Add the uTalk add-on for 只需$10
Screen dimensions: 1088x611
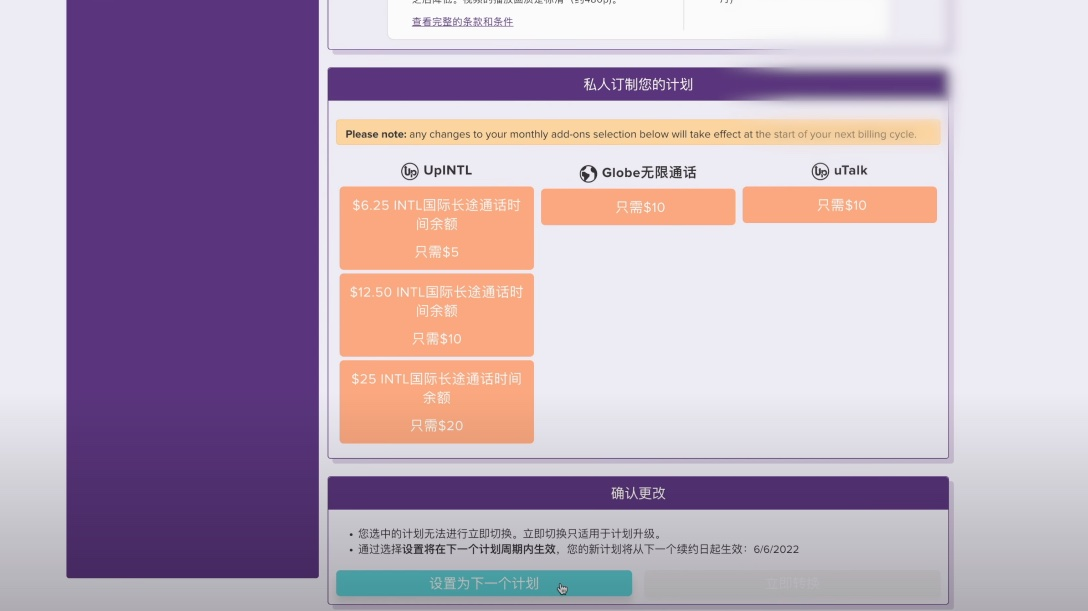[x=840, y=205]
